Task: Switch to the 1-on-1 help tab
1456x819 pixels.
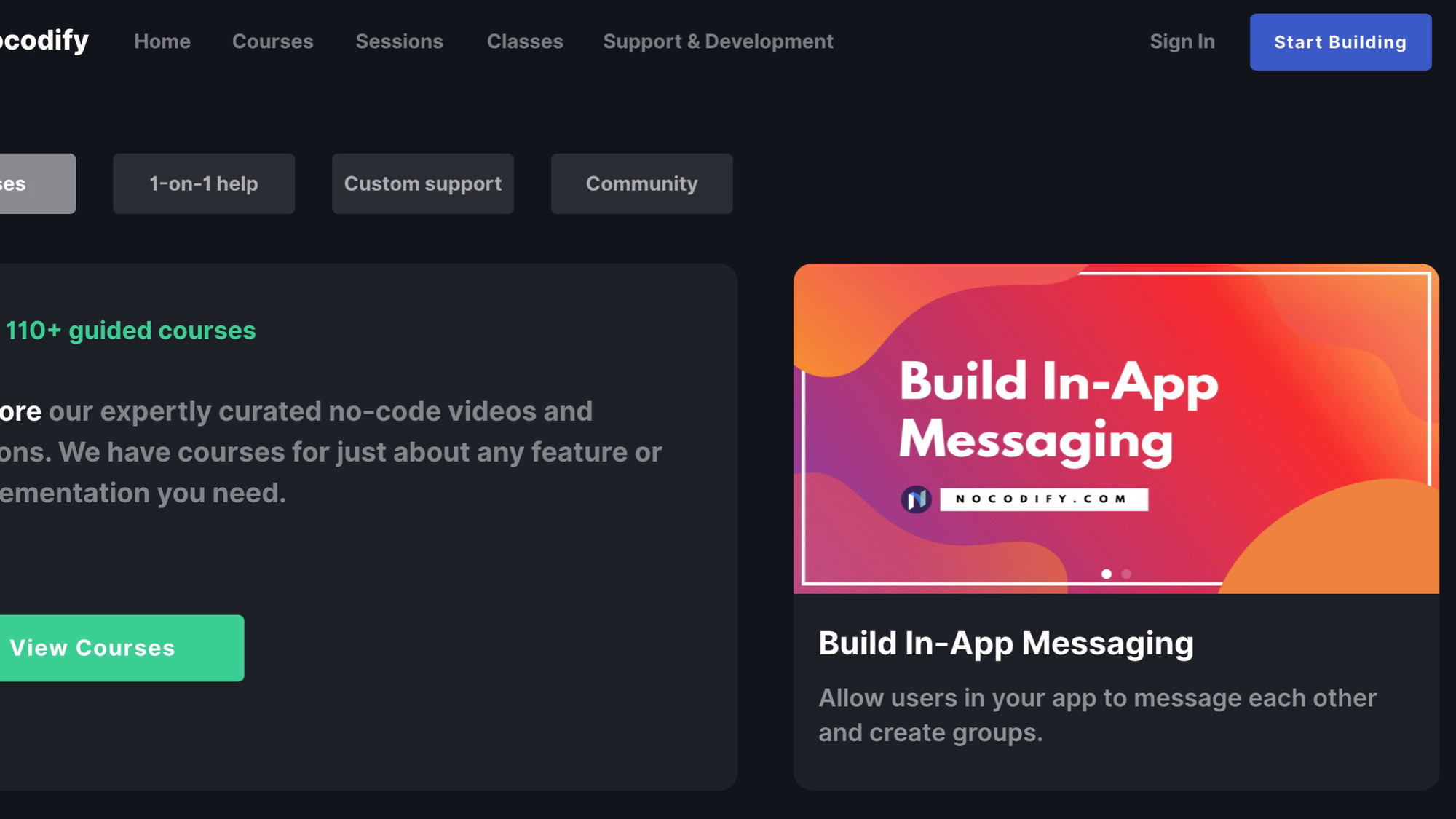Action: [x=204, y=183]
